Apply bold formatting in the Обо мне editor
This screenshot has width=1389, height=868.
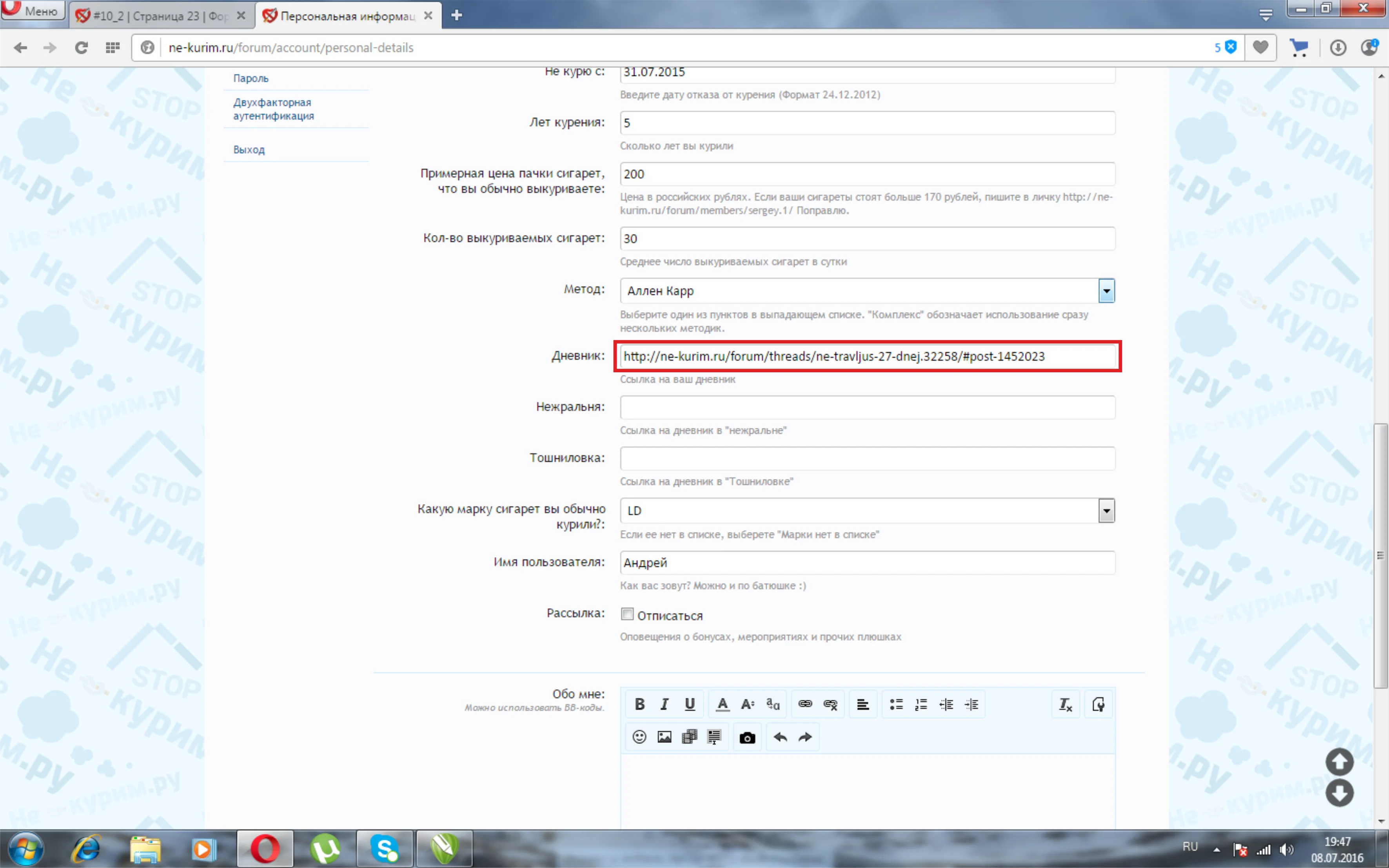click(x=640, y=704)
